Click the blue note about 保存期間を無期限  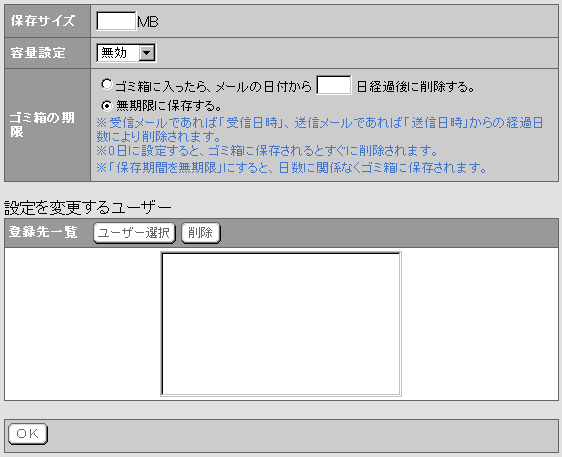(291, 167)
